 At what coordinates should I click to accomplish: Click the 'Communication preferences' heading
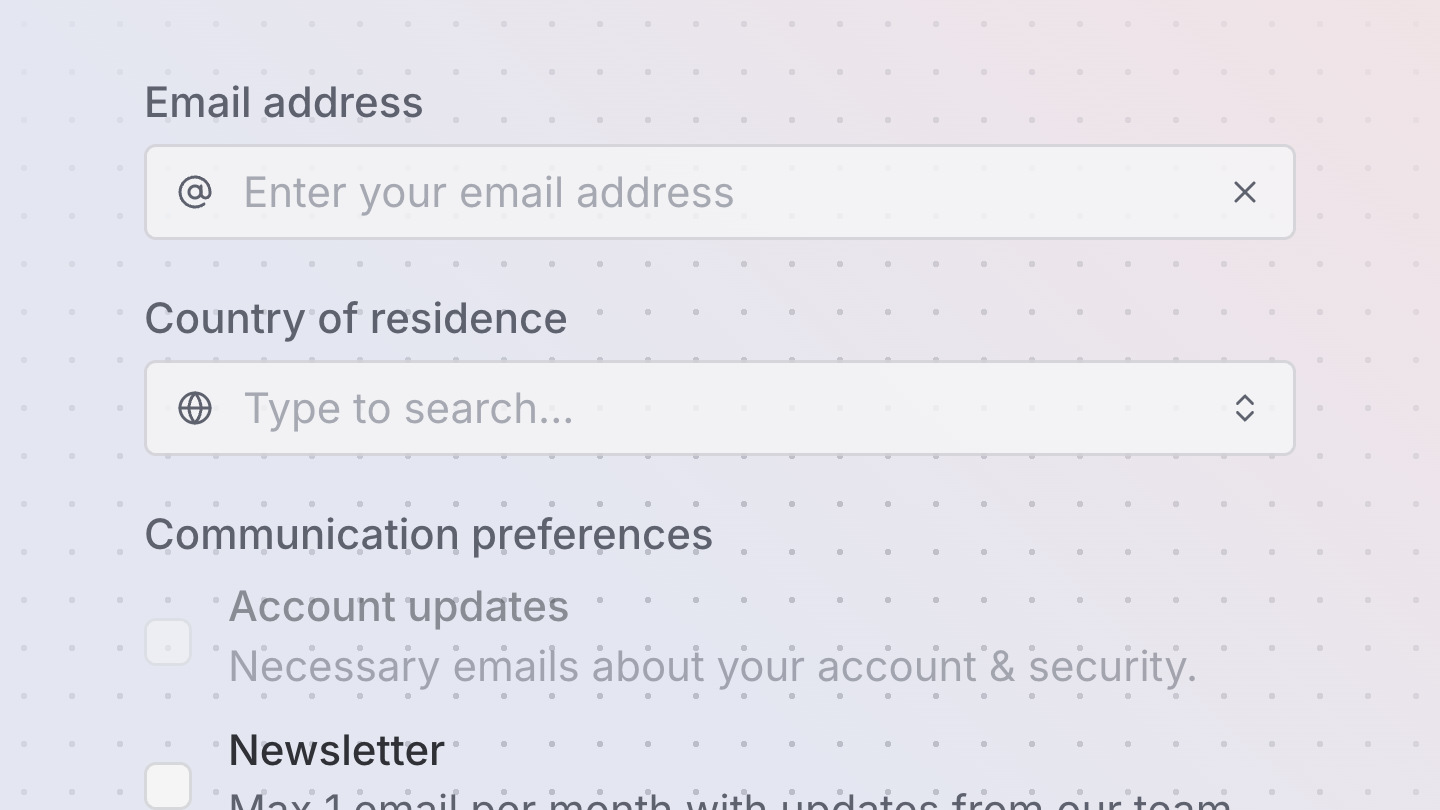point(429,535)
